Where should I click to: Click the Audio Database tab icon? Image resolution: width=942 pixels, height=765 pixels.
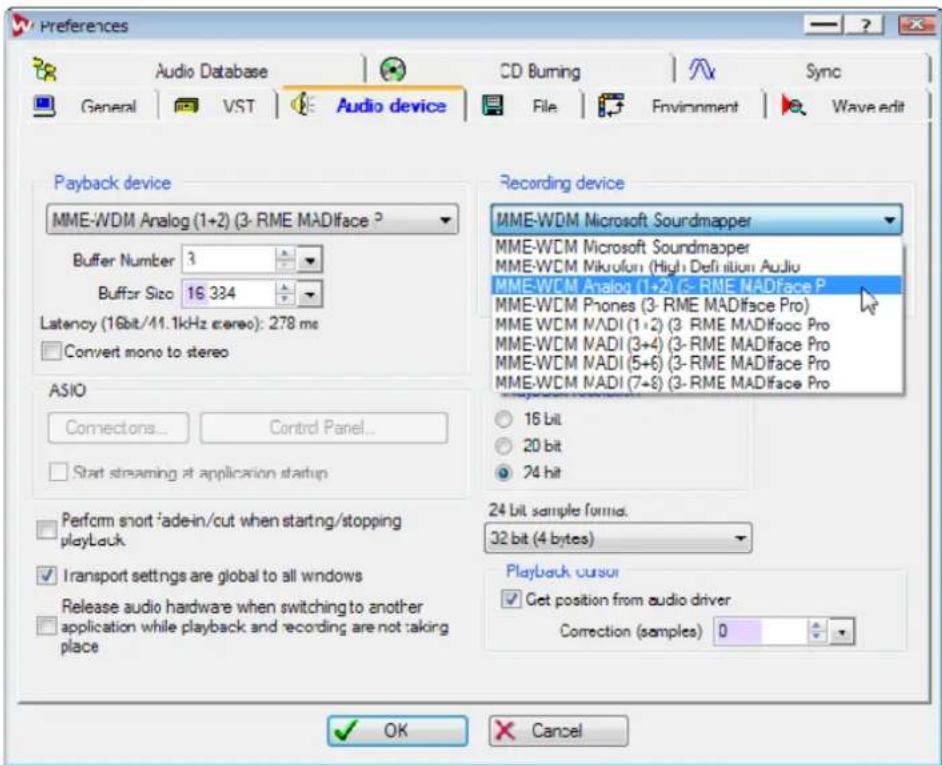click(x=44, y=70)
